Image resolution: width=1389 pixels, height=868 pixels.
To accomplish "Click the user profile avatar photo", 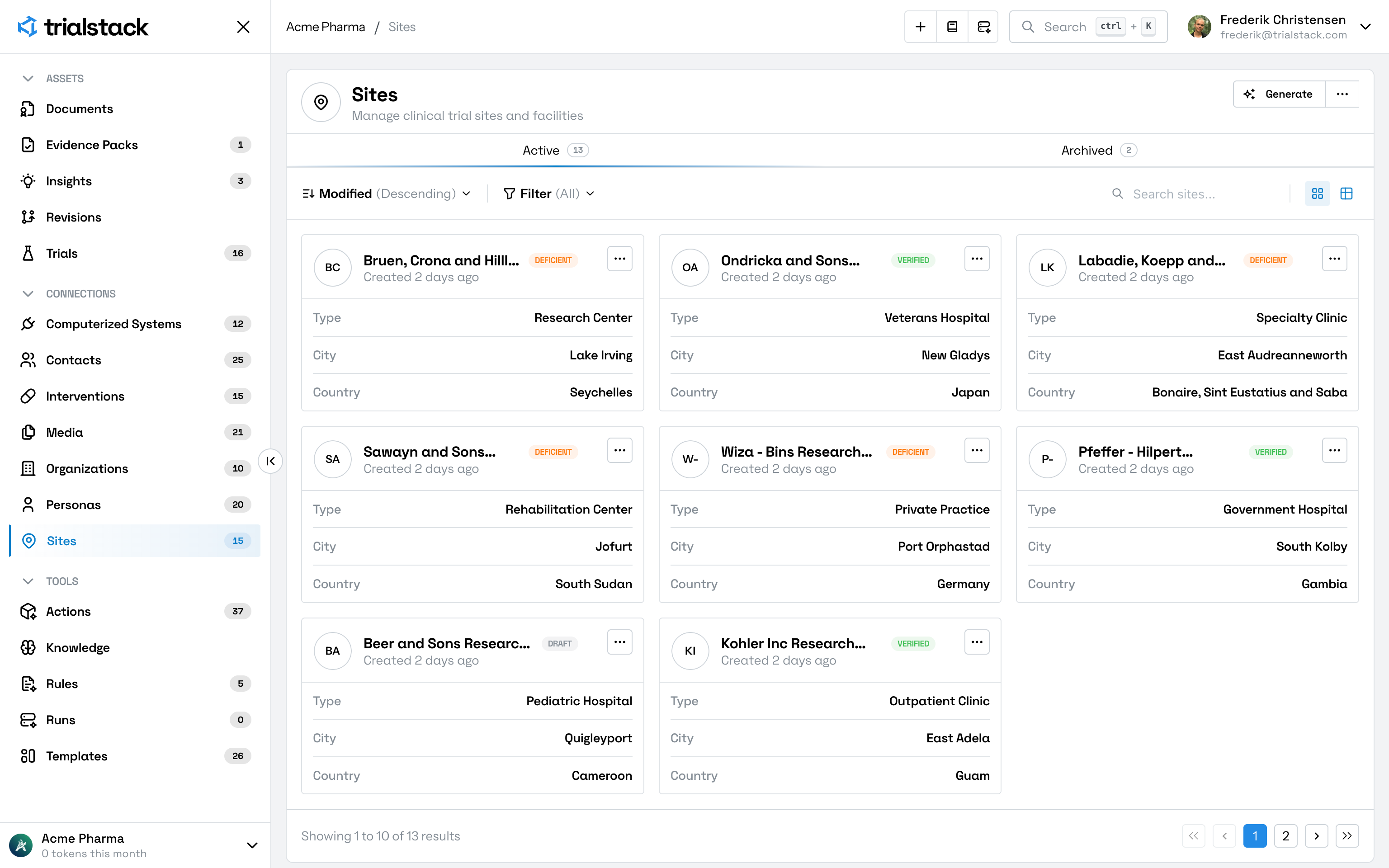I will (x=1199, y=27).
